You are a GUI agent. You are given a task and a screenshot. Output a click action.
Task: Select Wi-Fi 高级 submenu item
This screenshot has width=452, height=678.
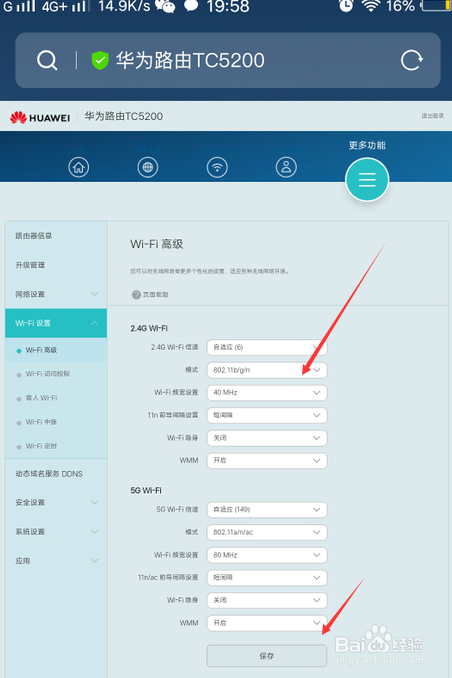tap(56, 350)
